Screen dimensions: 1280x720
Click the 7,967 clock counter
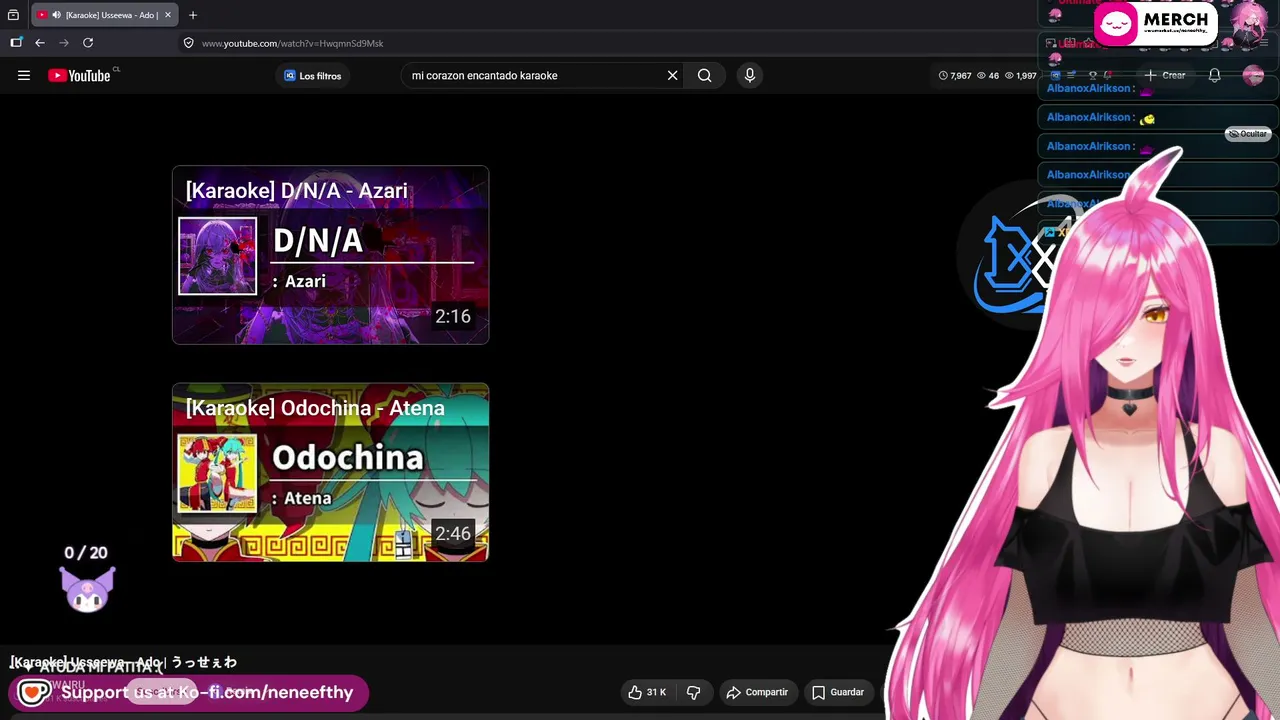955,75
